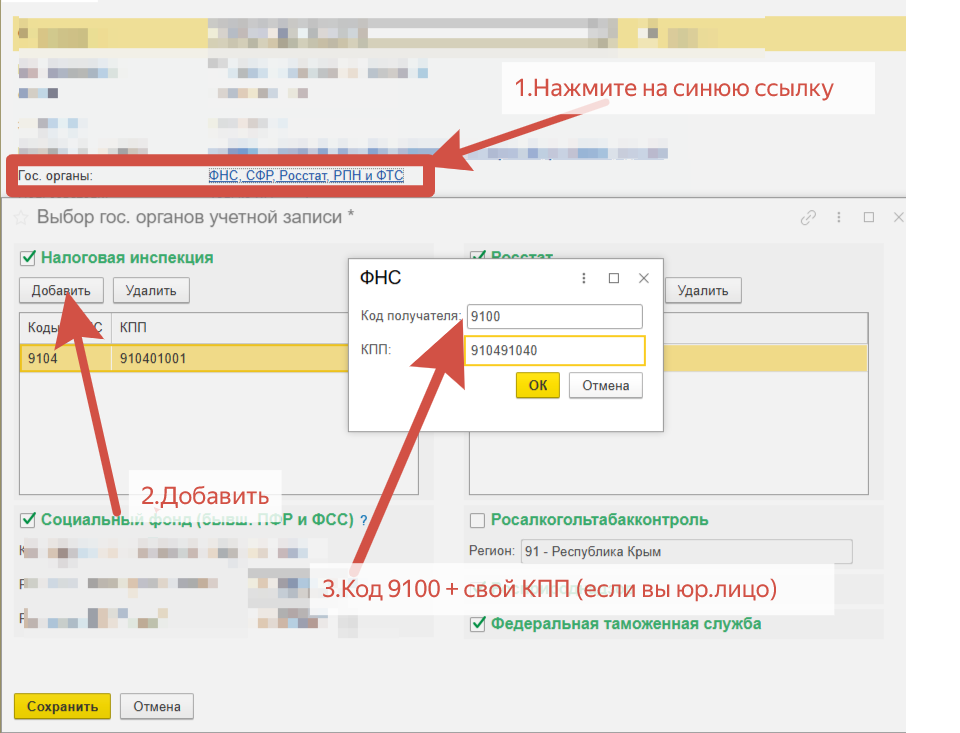The width and height of the screenshot is (960, 733).
Task: Click the Код получателя input field
Action: pyautogui.click(x=555, y=317)
